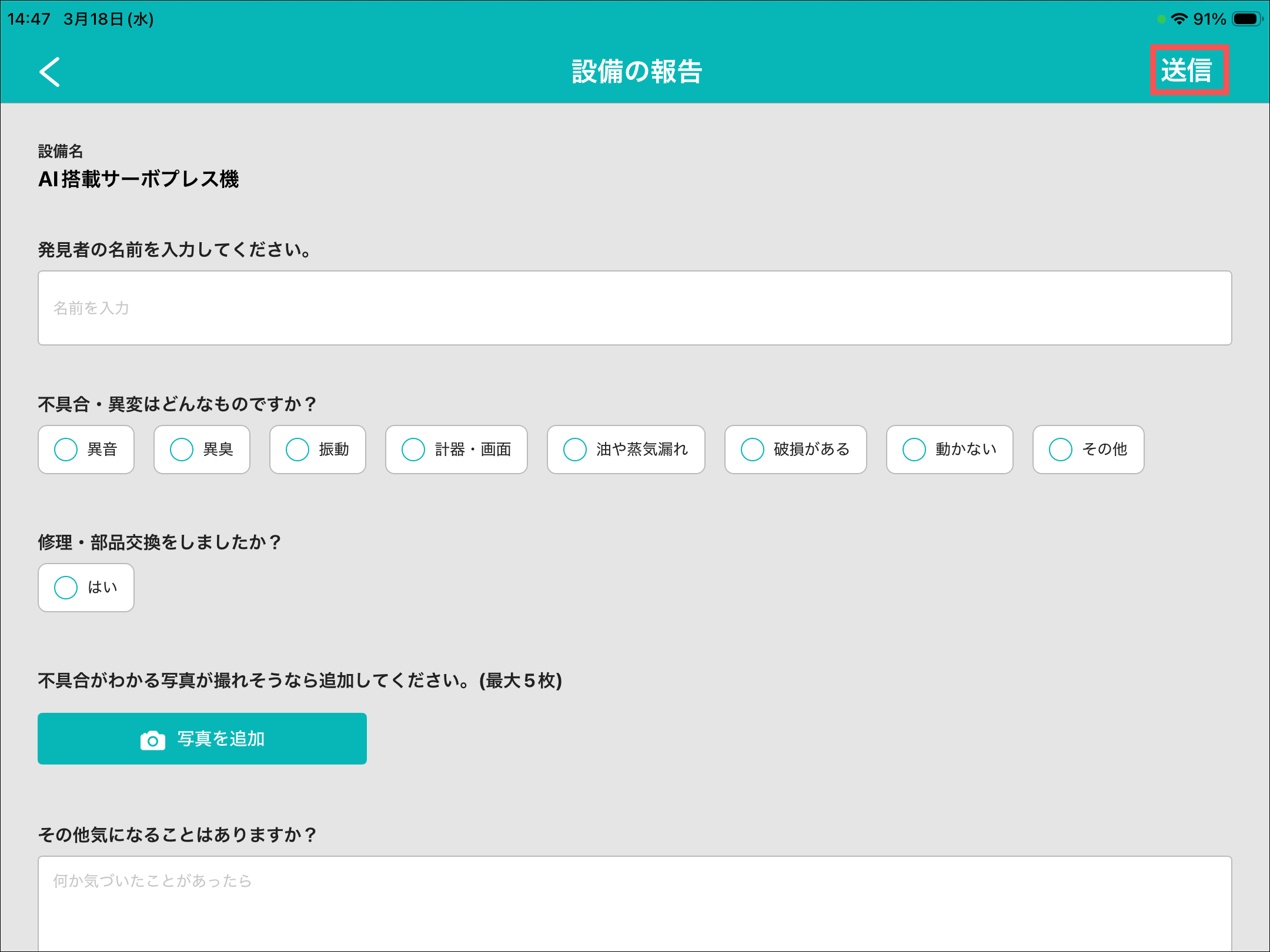Tap the 設備の報告 header title
Screen dimensions: 1270x952
[637, 71]
